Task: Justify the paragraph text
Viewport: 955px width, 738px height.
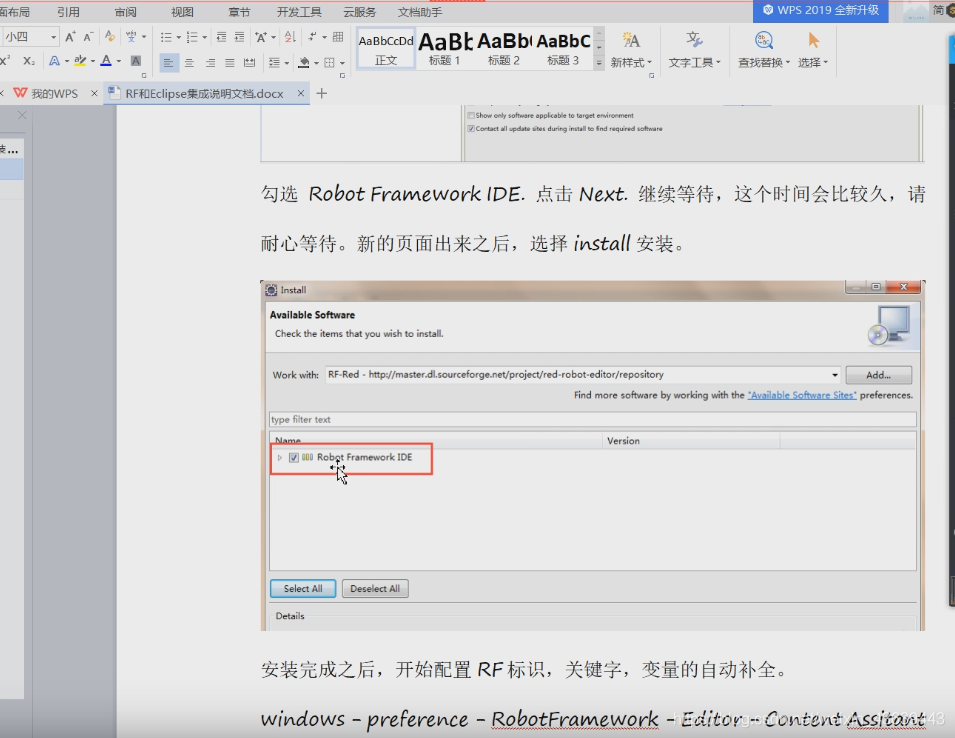Action: 230,62
